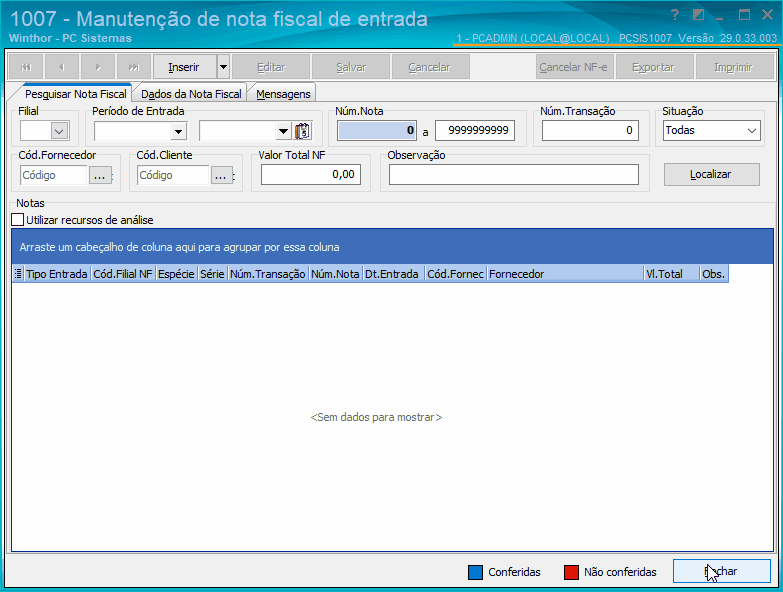This screenshot has height=592, width=783.
Task: Click the Cancelar button
Action: 429,67
